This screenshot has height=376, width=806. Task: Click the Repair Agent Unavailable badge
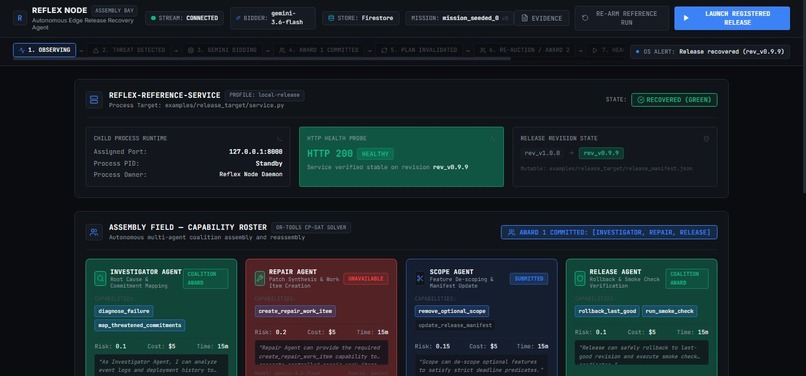point(365,278)
